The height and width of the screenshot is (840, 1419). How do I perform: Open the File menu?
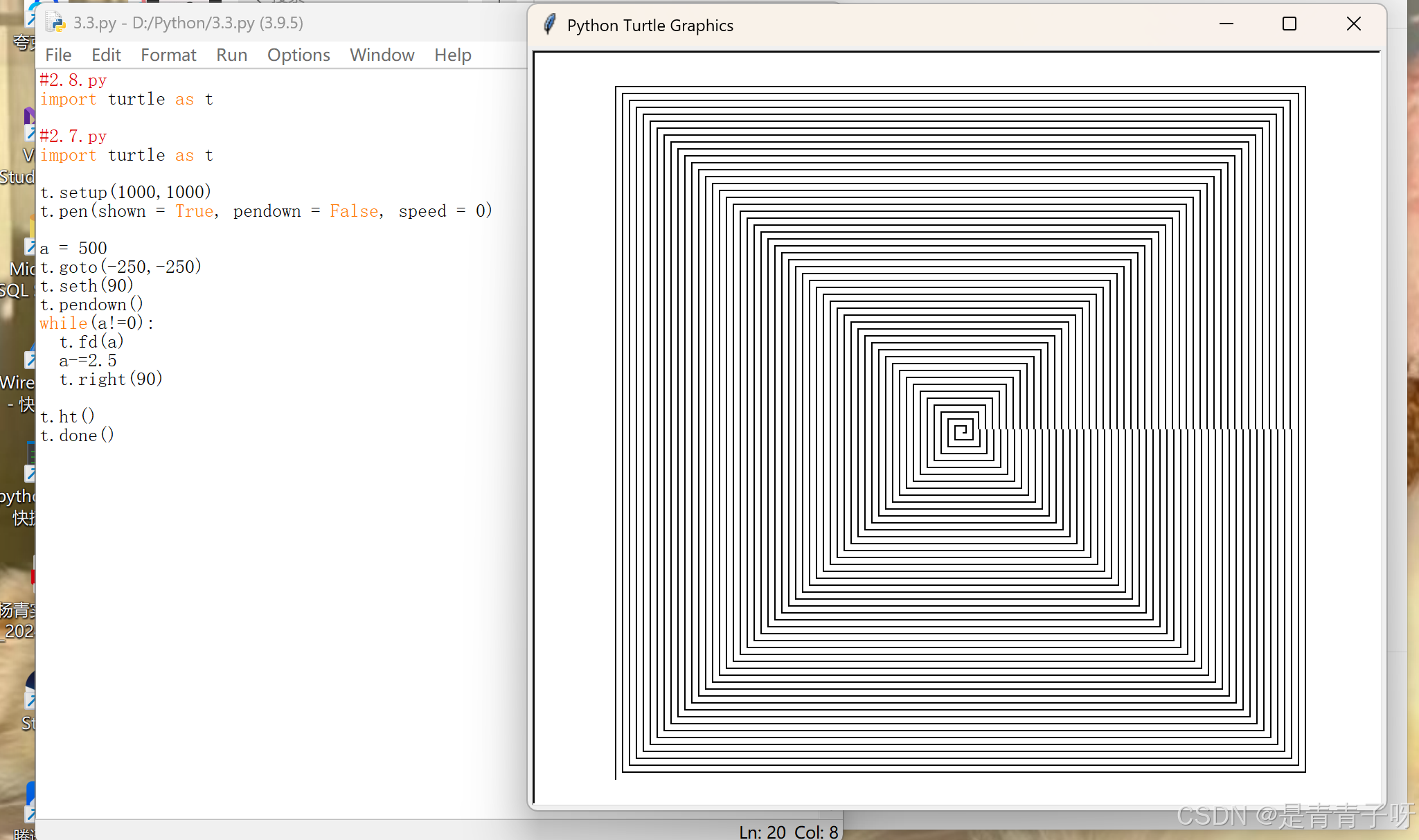[x=58, y=55]
